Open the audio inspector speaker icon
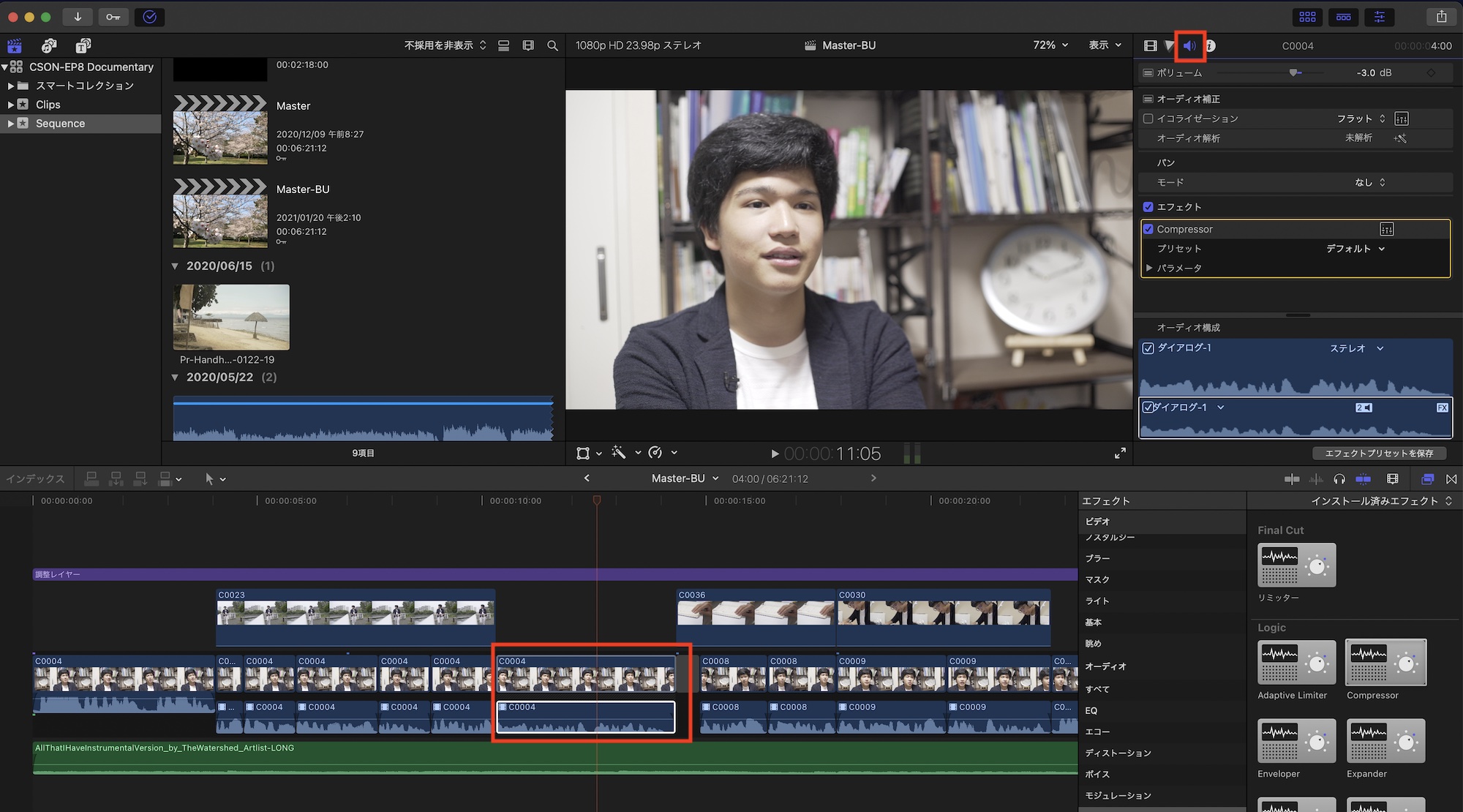 [1189, 45]
